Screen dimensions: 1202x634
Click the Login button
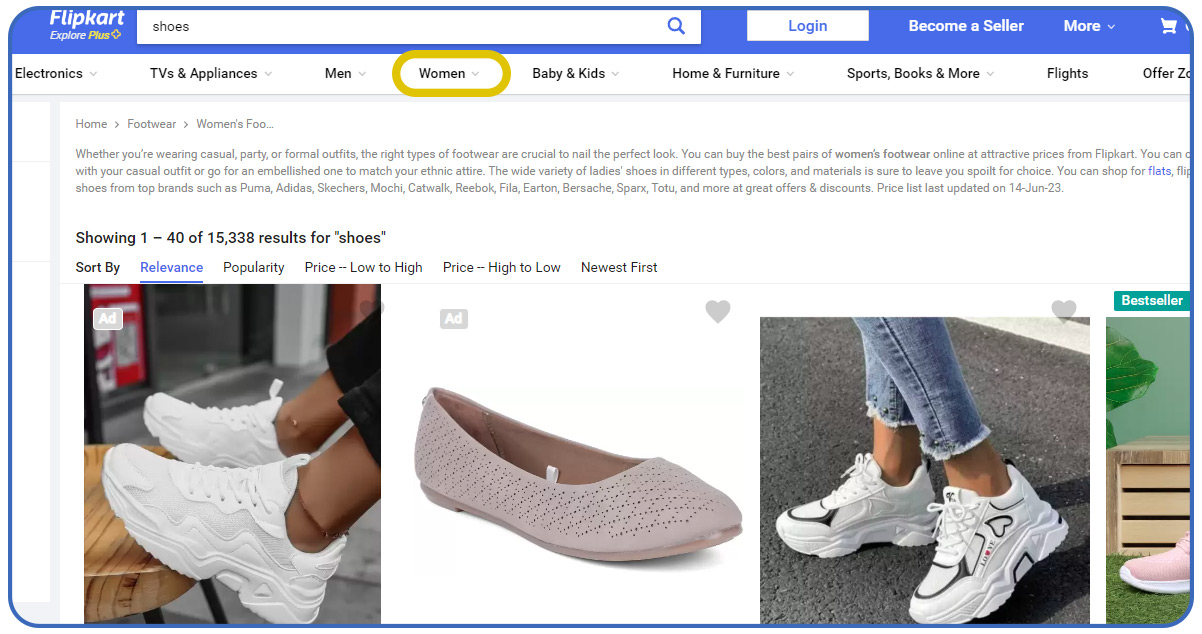808,26
